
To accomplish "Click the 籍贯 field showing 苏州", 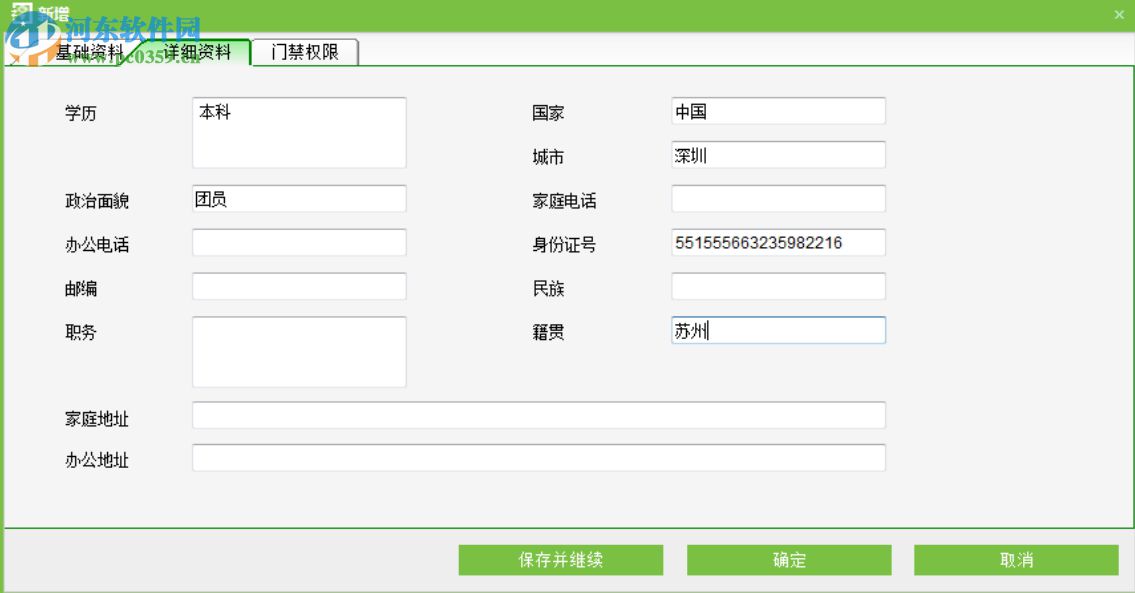I will pos(777,331).
